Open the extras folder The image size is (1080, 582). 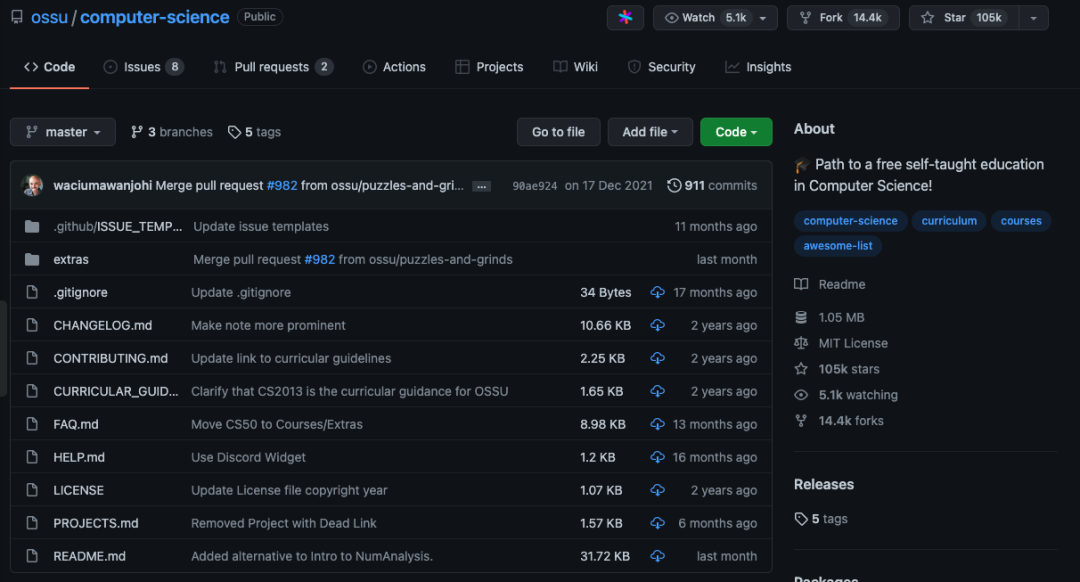pos(71,260)
